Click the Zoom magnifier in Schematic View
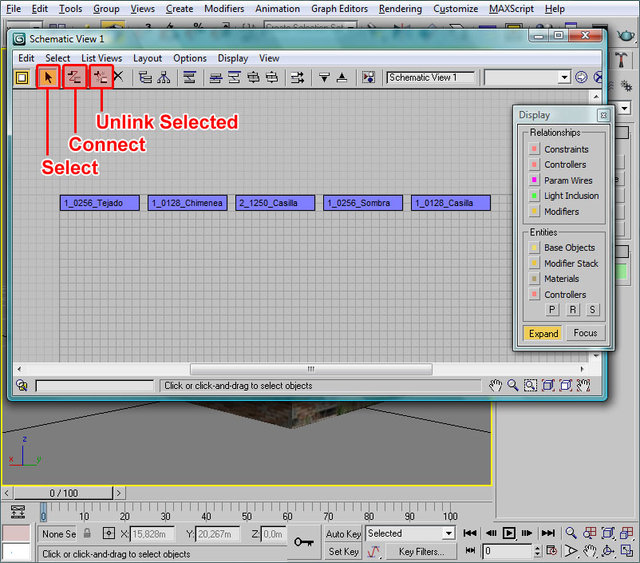The width and height of the screenshot is (640, 563). (513, 385)
